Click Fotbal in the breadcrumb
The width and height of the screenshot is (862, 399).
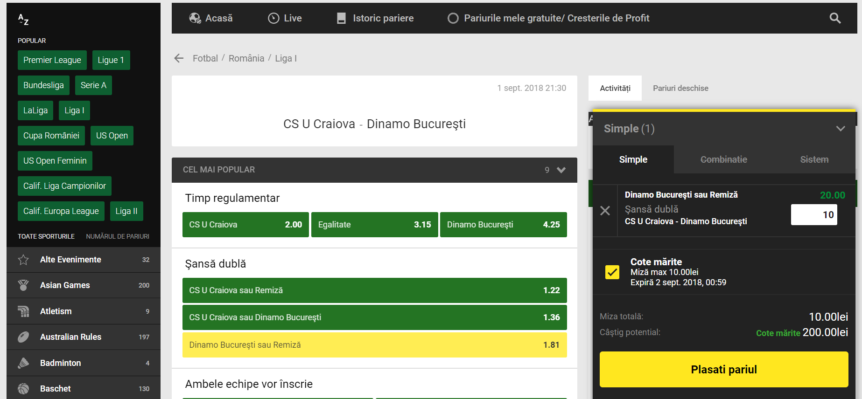click(206, 58)
